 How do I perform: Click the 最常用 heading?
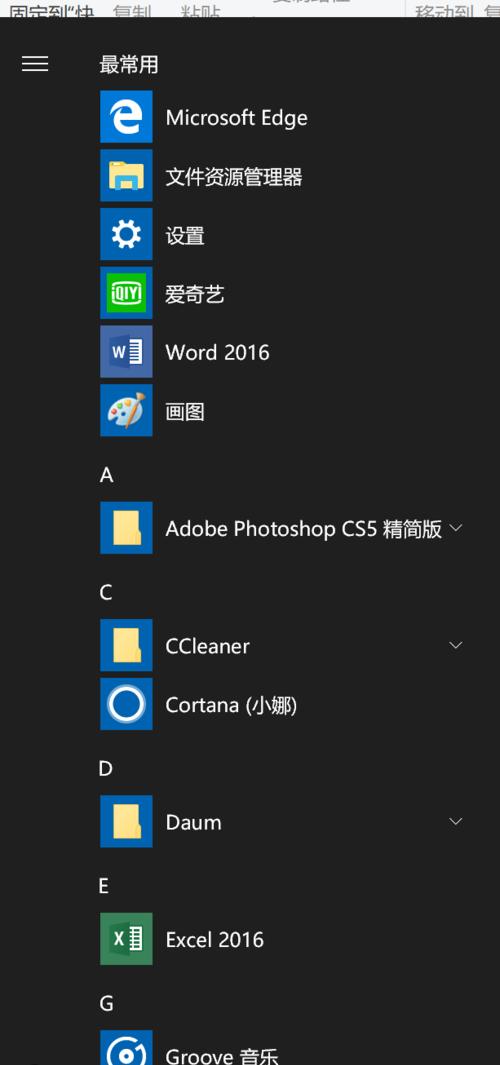tap(128, 65)
